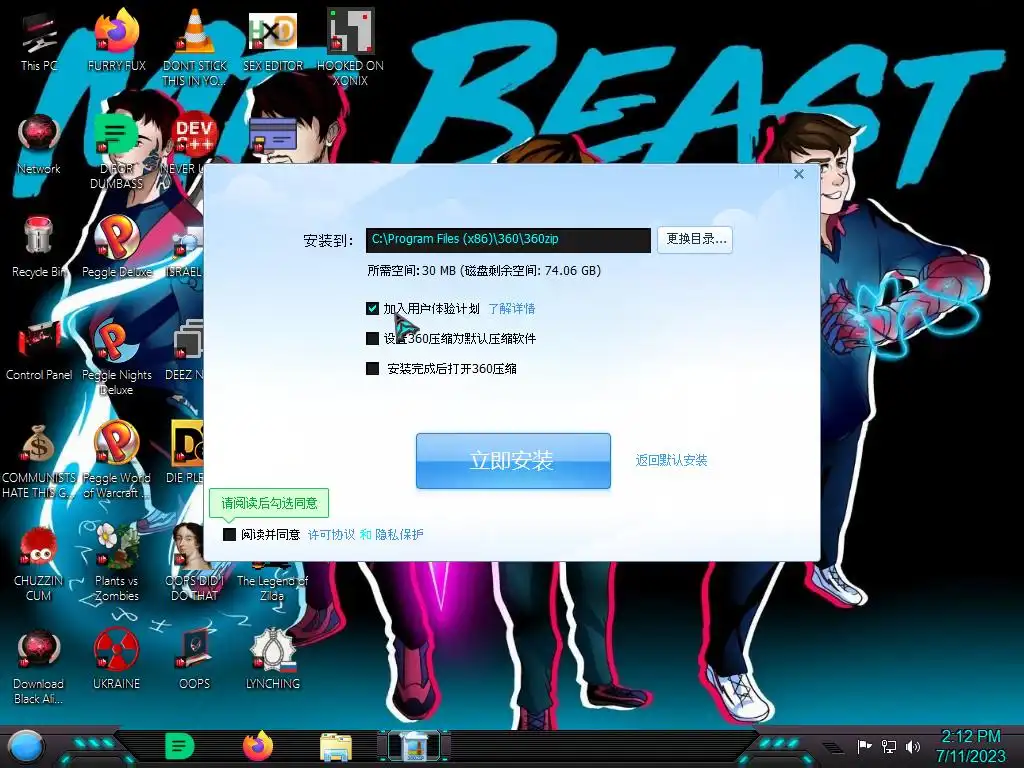This screenshot has height=768, width=1024.
Task: Select the HxD hex editor shortcut
Action: coord(273,43)
